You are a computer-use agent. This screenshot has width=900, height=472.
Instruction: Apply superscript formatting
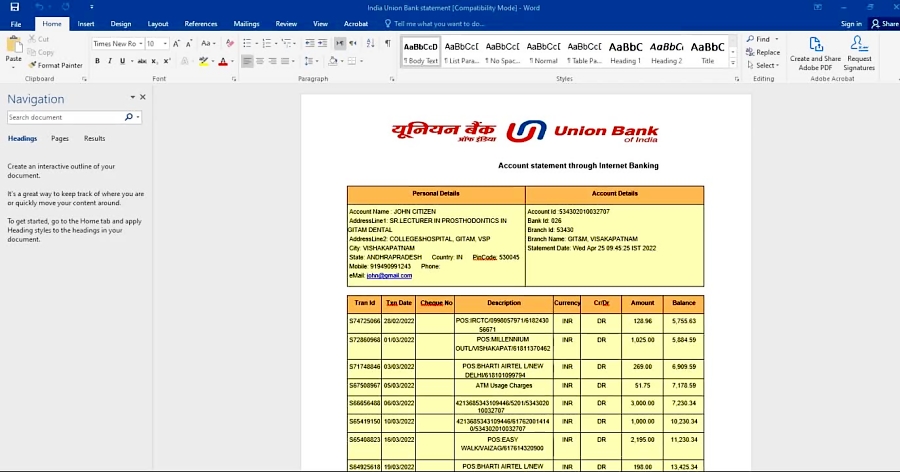[167, 61]
